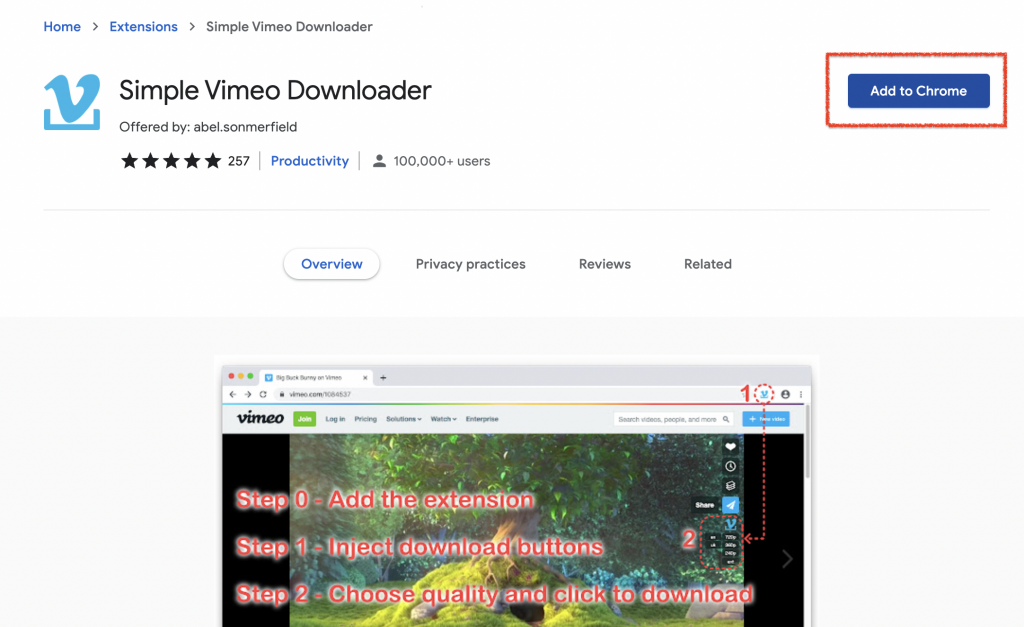The image size is (1024, 627).
Task: Click the '100,000+ users' text
Action: (x=441, y=161)
